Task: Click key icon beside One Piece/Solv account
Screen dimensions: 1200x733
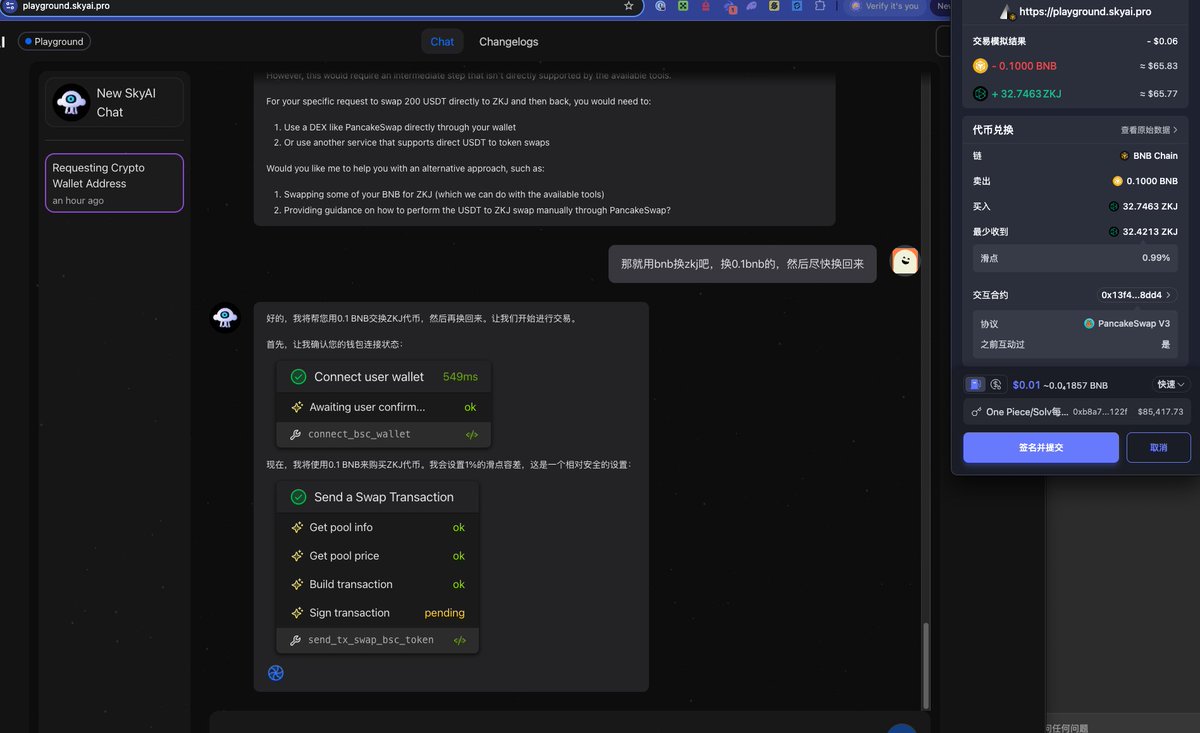Action: pyautogui.click(x=976, y=412)
